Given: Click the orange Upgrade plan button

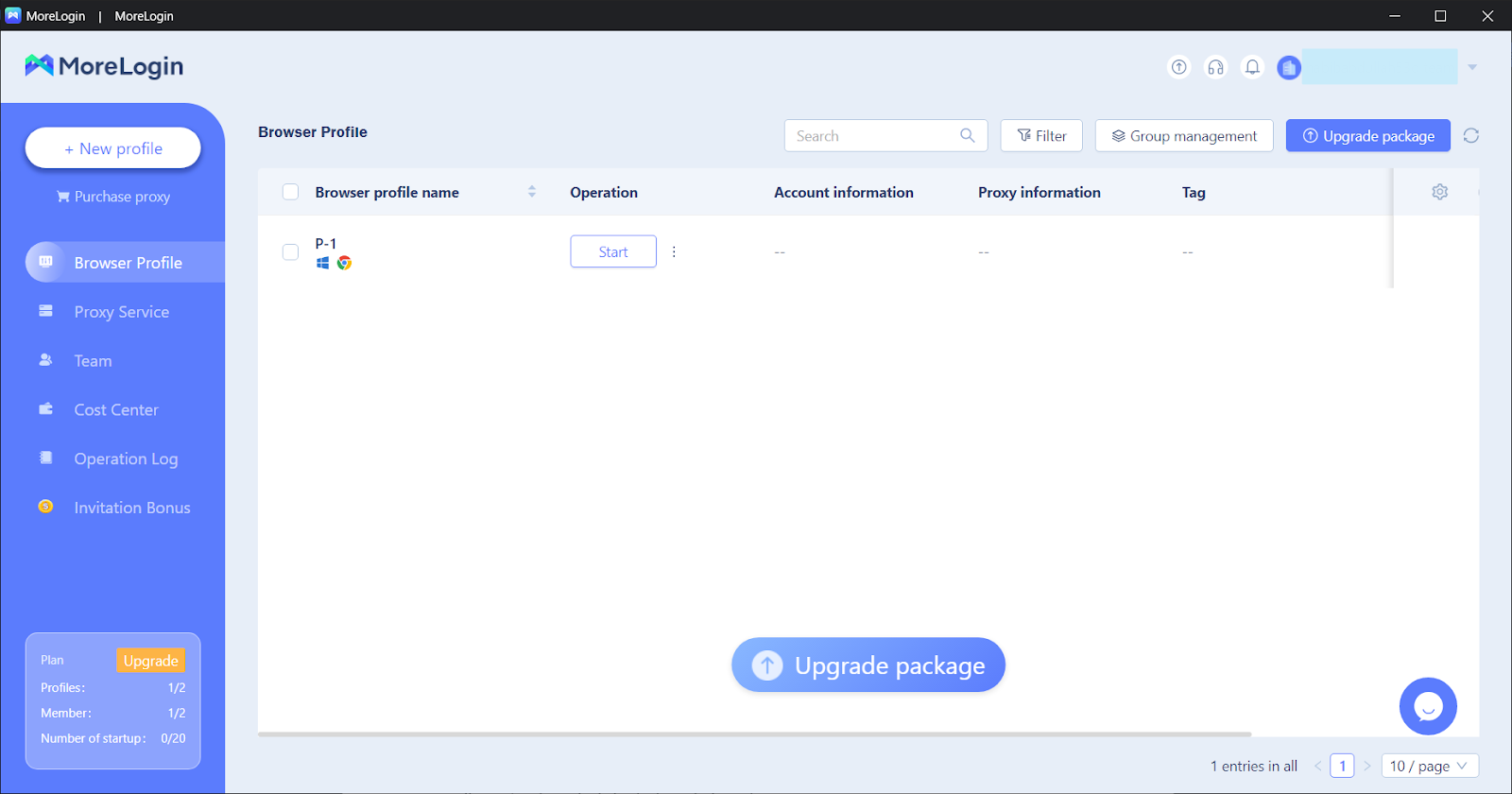Looking at the screenshot, I should [150, 660].
